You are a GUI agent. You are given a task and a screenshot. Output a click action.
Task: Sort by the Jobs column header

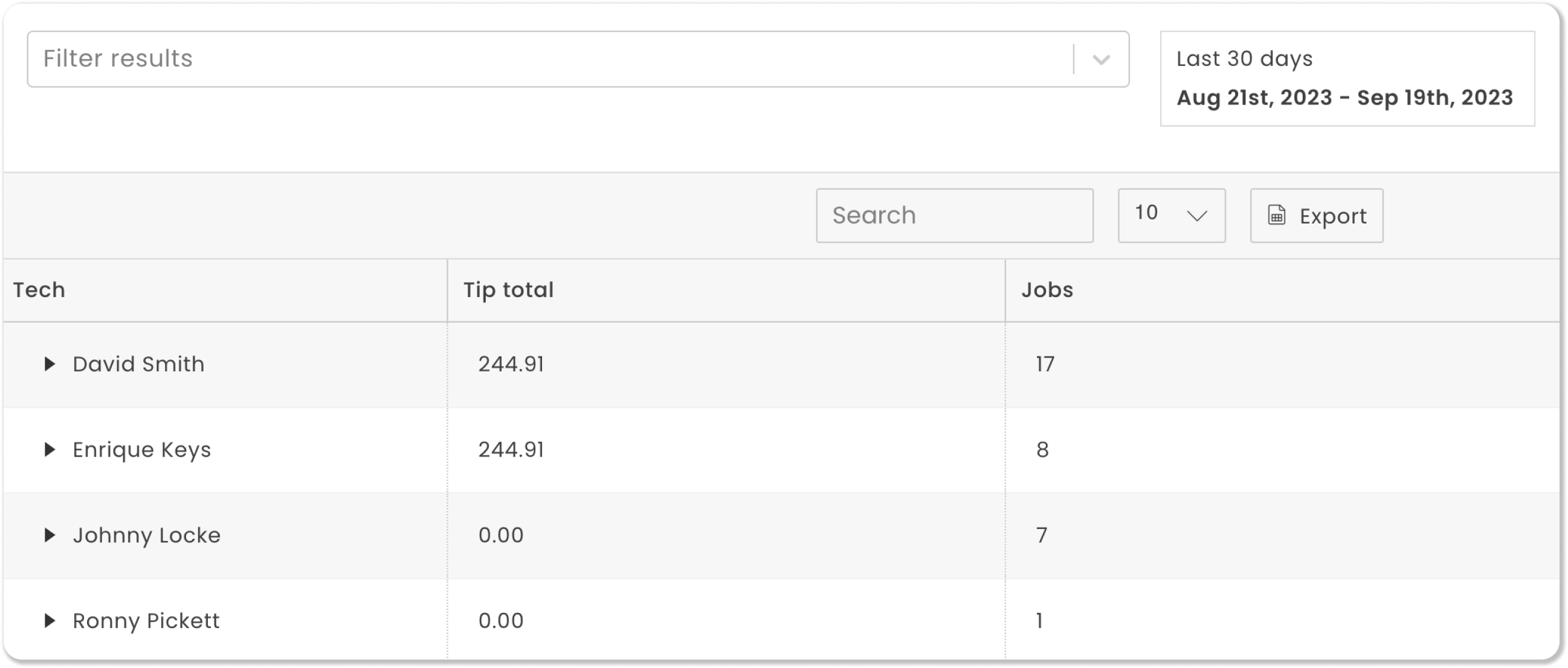click(x=1047, y=290)
